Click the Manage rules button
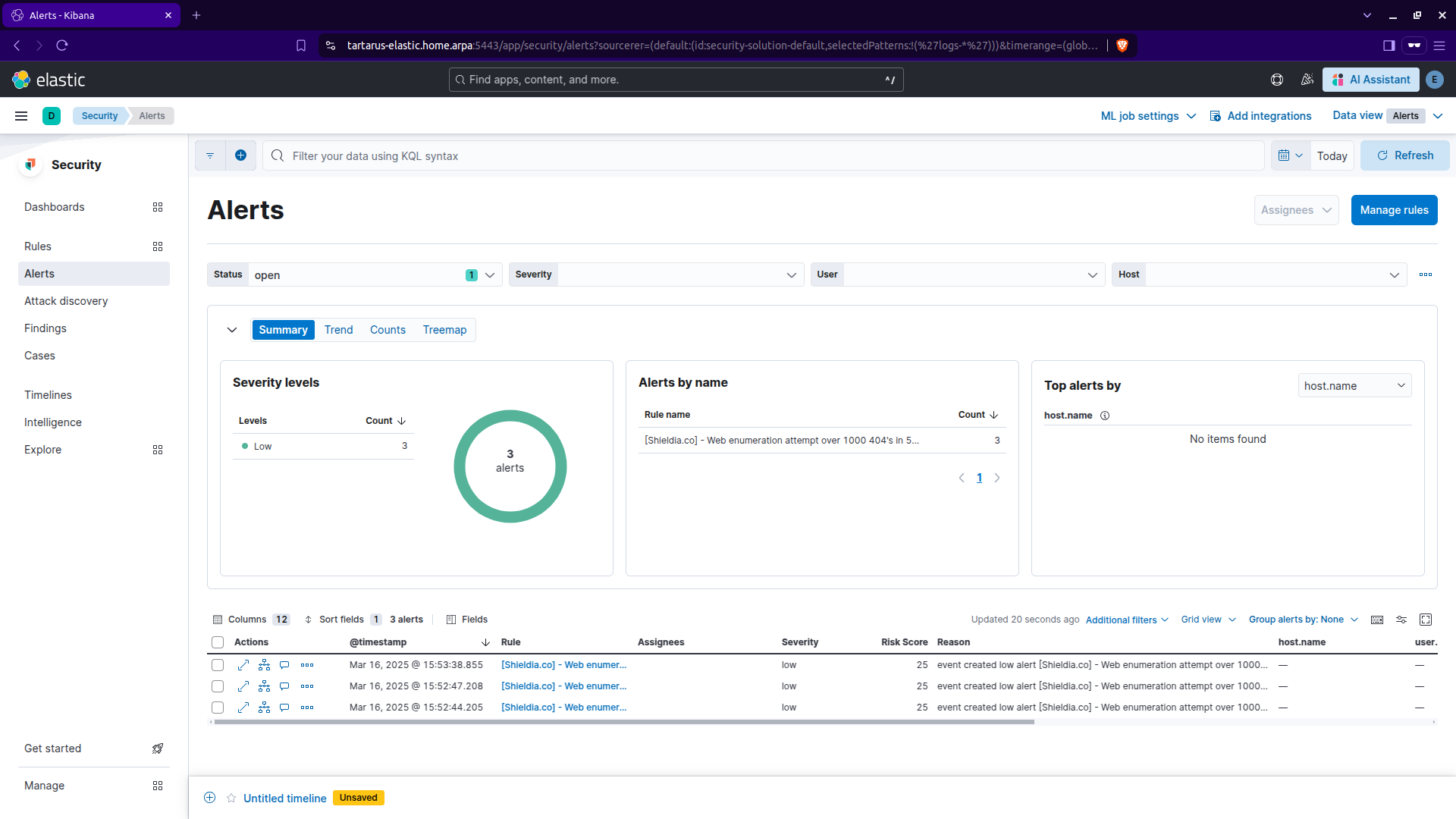 click(1394, 210)
